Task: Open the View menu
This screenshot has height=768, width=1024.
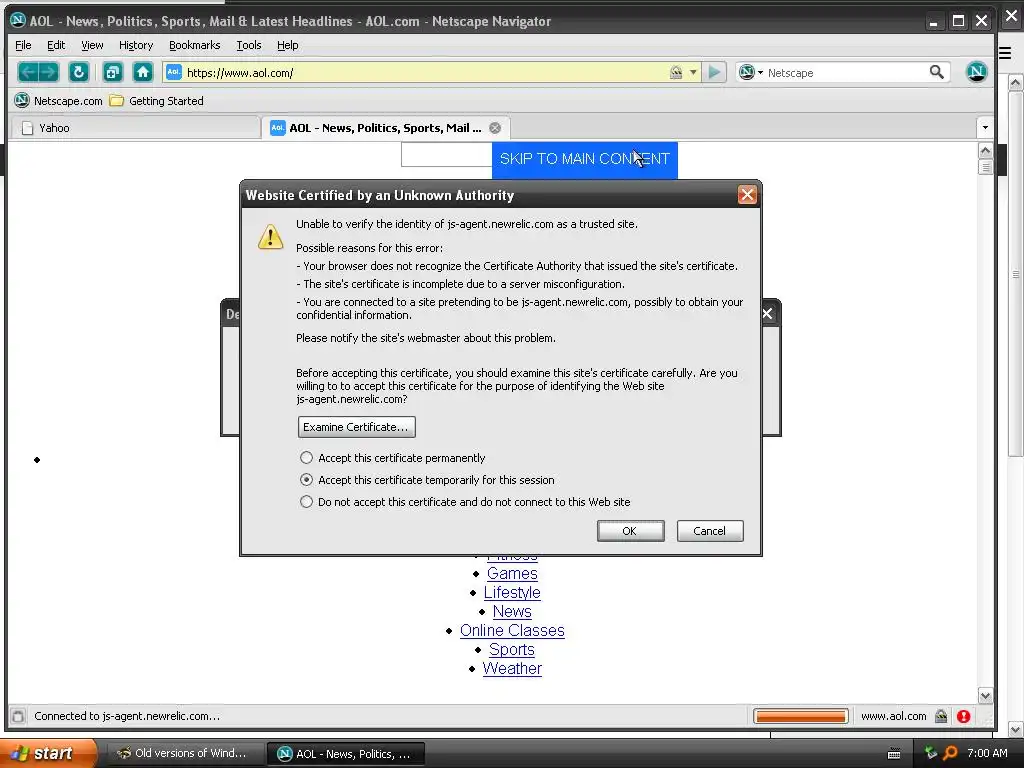Action: (x=92, y=45)
